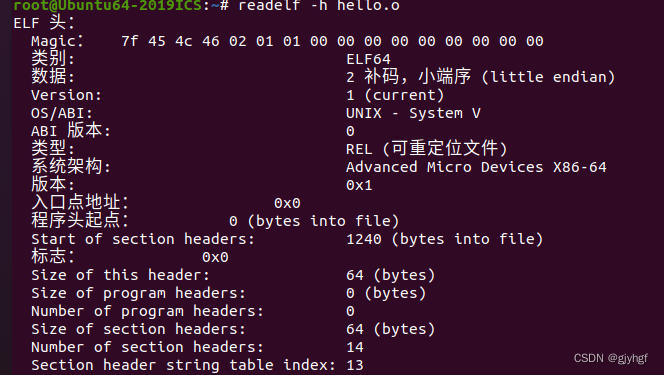Click the 0x1 version value

[x=359, y=185]
